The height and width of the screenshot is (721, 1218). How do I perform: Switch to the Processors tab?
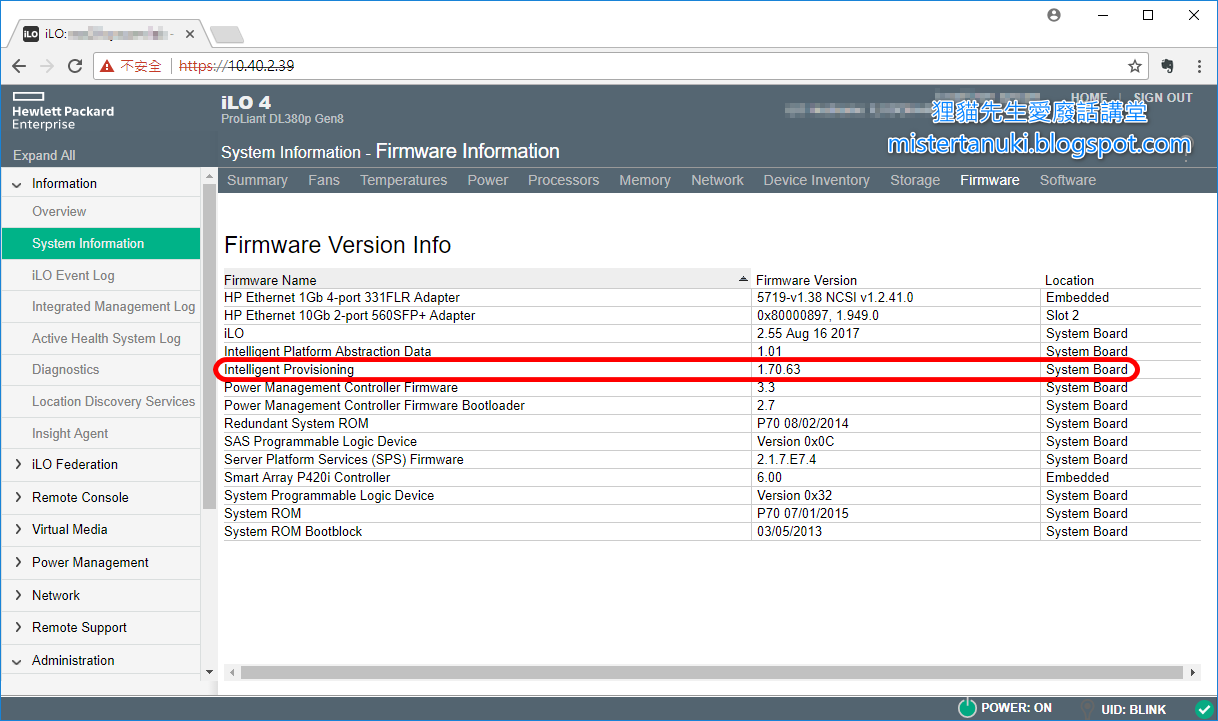click(564, 180)
